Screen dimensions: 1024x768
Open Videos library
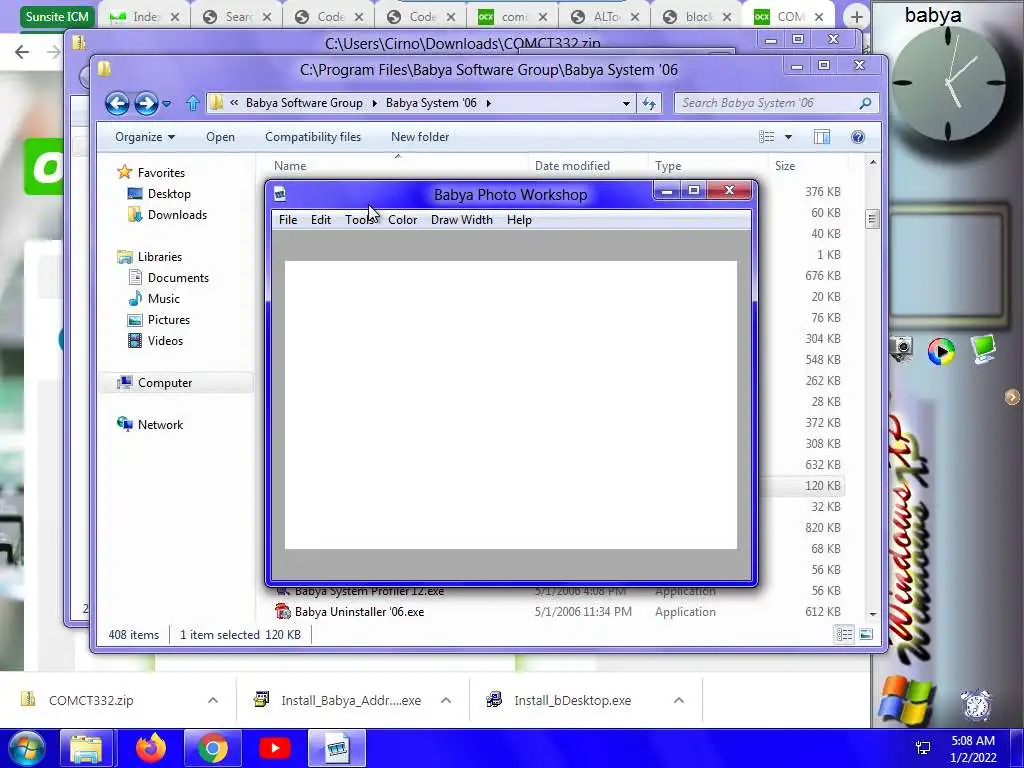coord(165,341)
